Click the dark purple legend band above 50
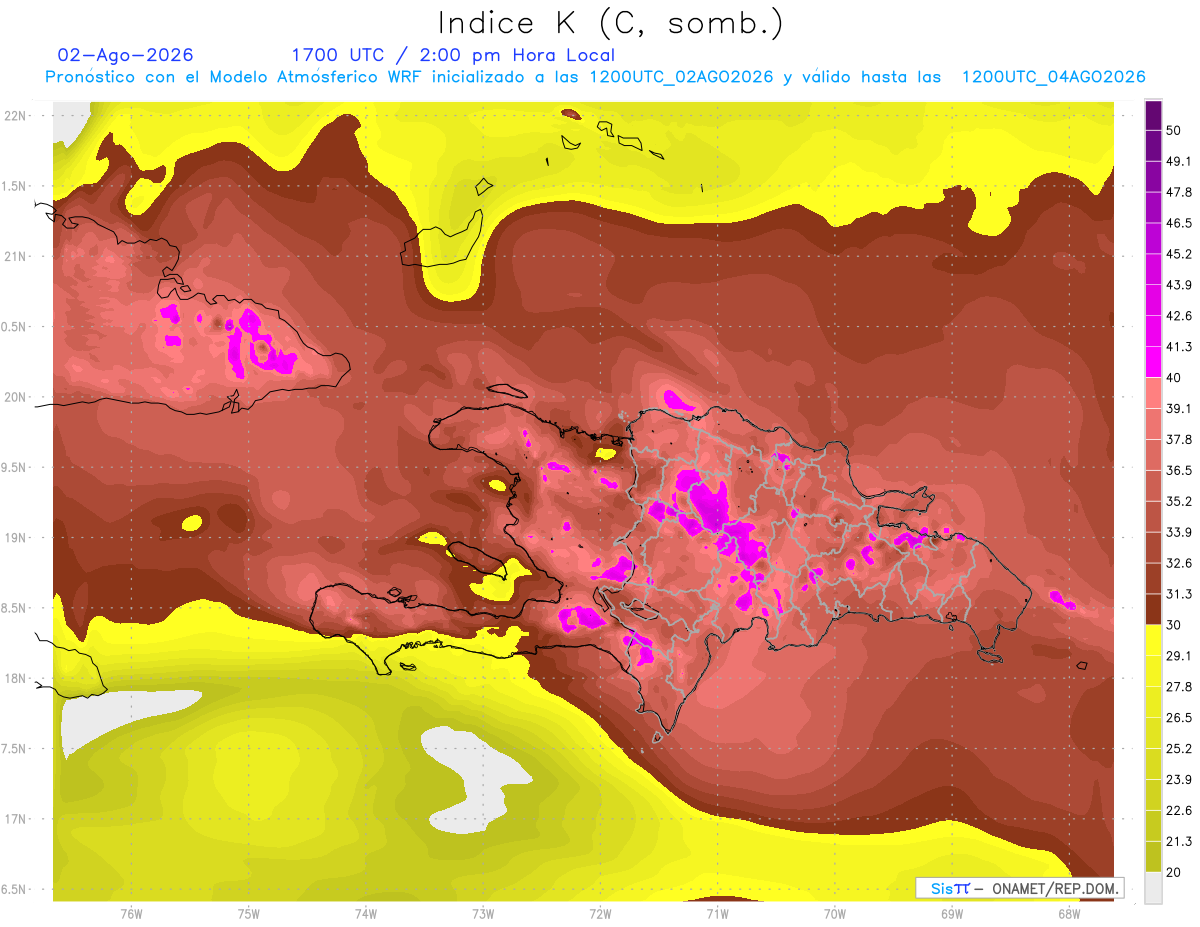1200x927 pixels. click(1153, 114)
